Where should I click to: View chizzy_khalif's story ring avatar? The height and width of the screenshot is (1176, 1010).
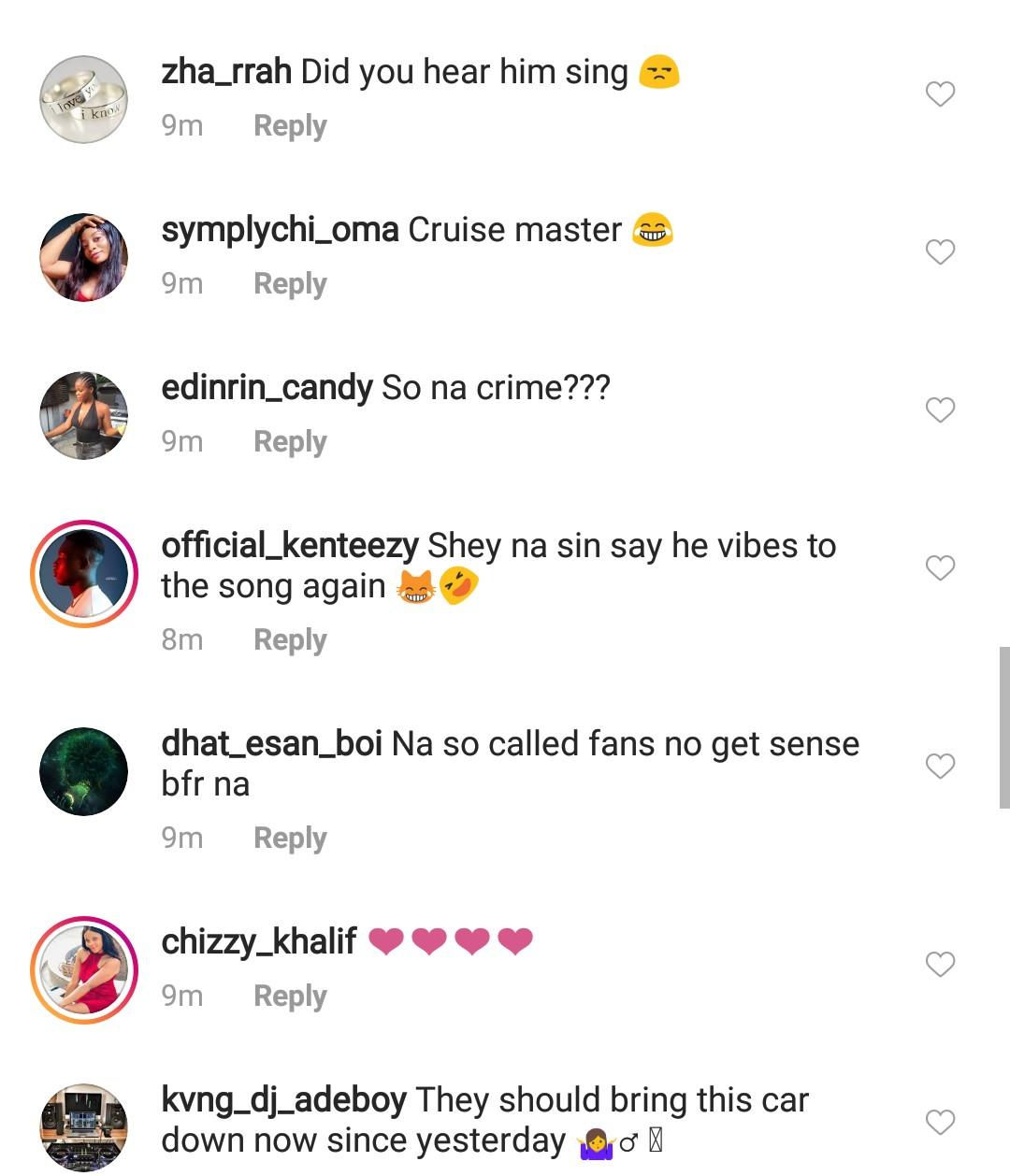click(x=83, y=969)
